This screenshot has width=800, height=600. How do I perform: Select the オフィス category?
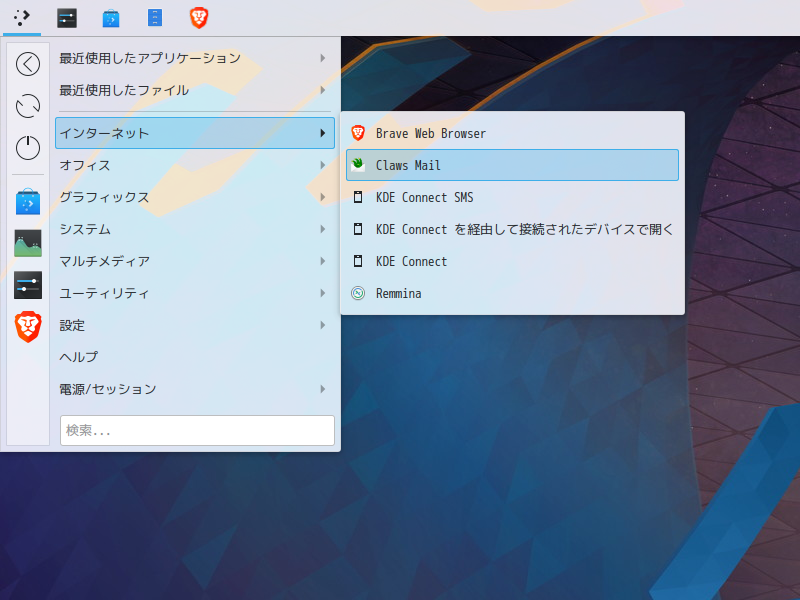click(x=194, y=165)
